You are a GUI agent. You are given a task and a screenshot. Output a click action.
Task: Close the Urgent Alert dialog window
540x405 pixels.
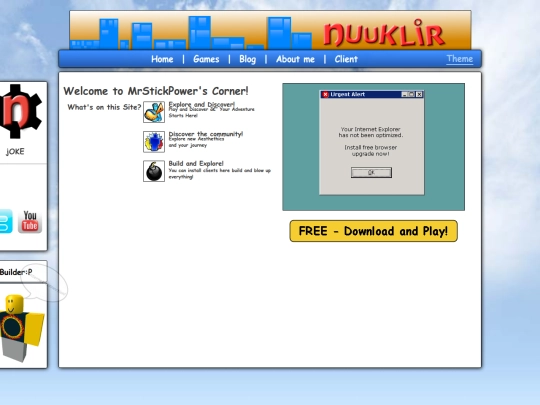tap(419, 94)
